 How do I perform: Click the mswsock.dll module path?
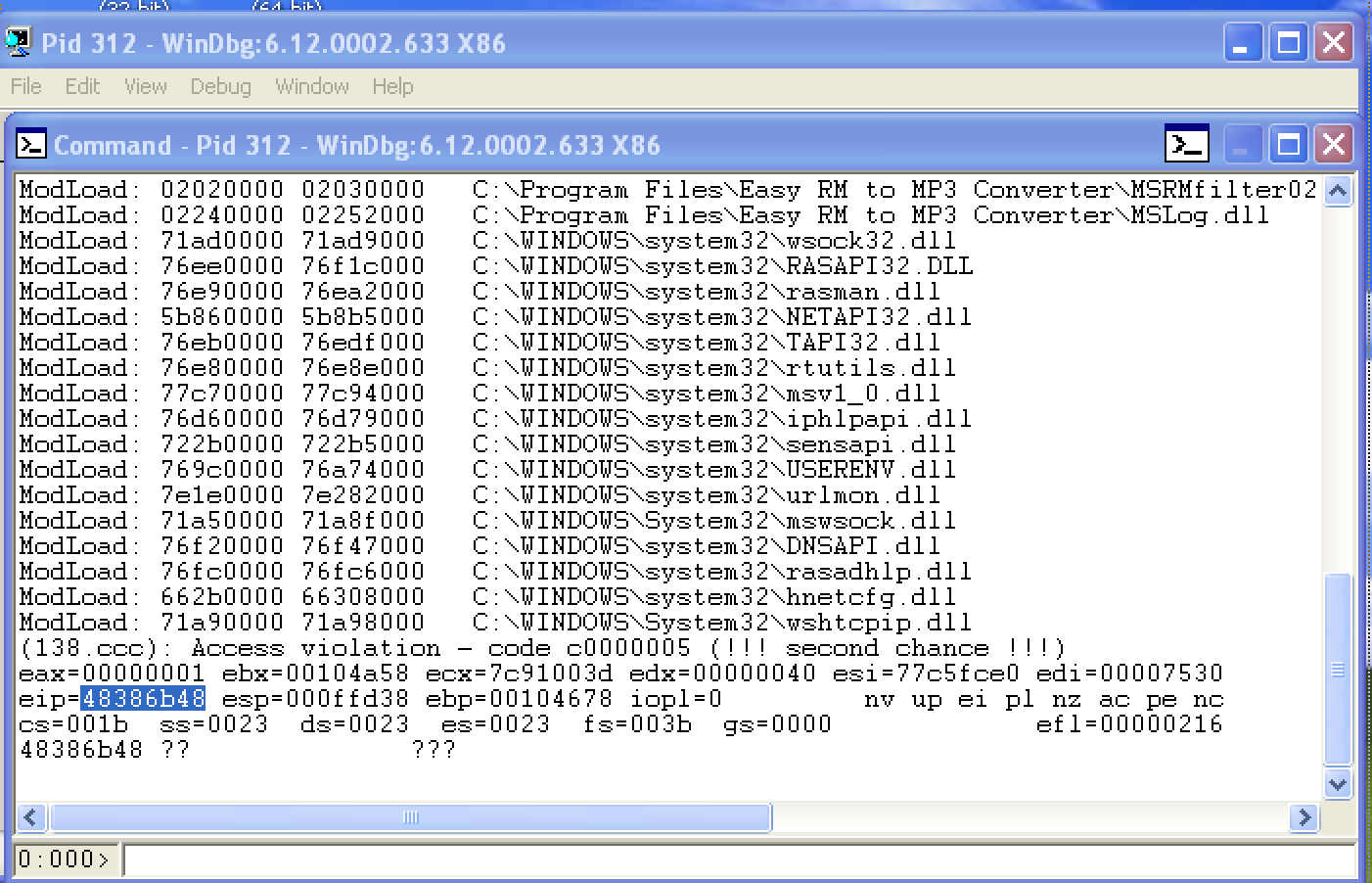coord(714,521)
